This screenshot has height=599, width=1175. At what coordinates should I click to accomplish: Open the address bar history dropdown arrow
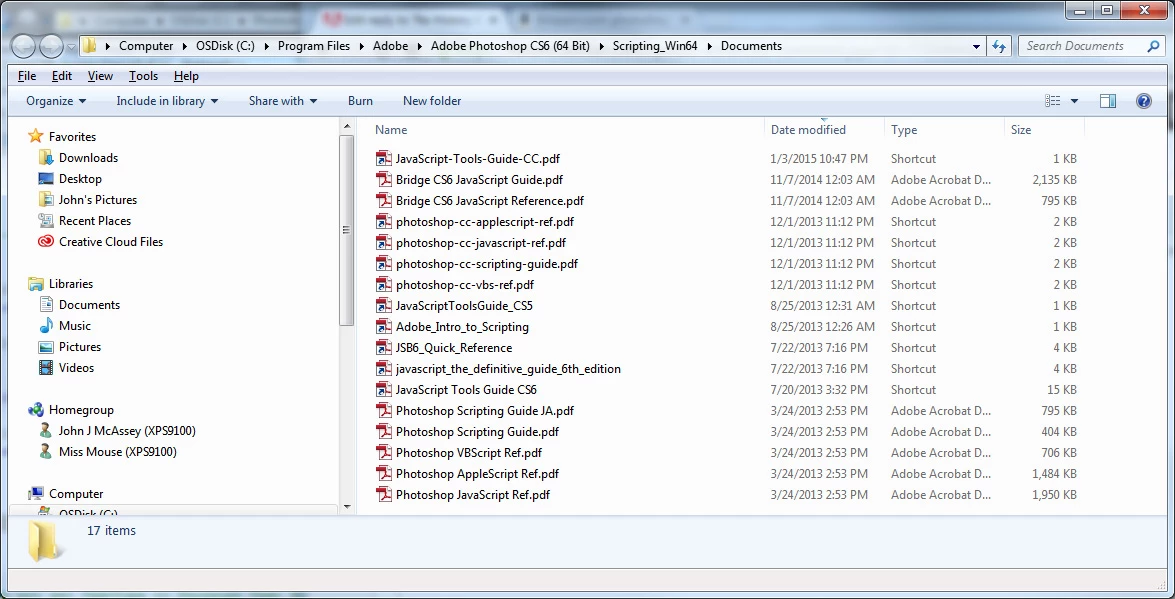click(x=976, y=46)
